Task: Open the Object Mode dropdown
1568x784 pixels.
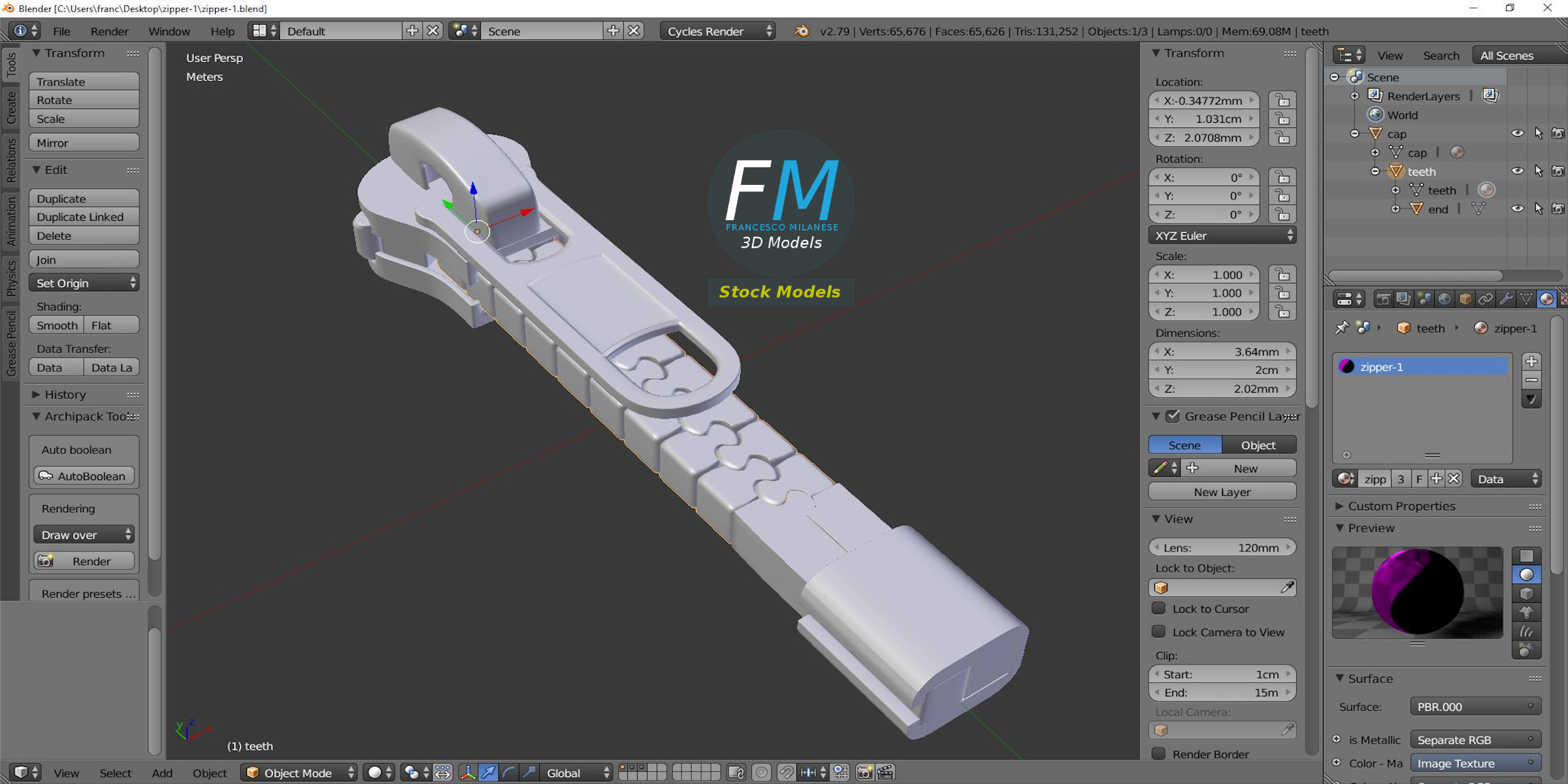Action: [x=299, y=773]
